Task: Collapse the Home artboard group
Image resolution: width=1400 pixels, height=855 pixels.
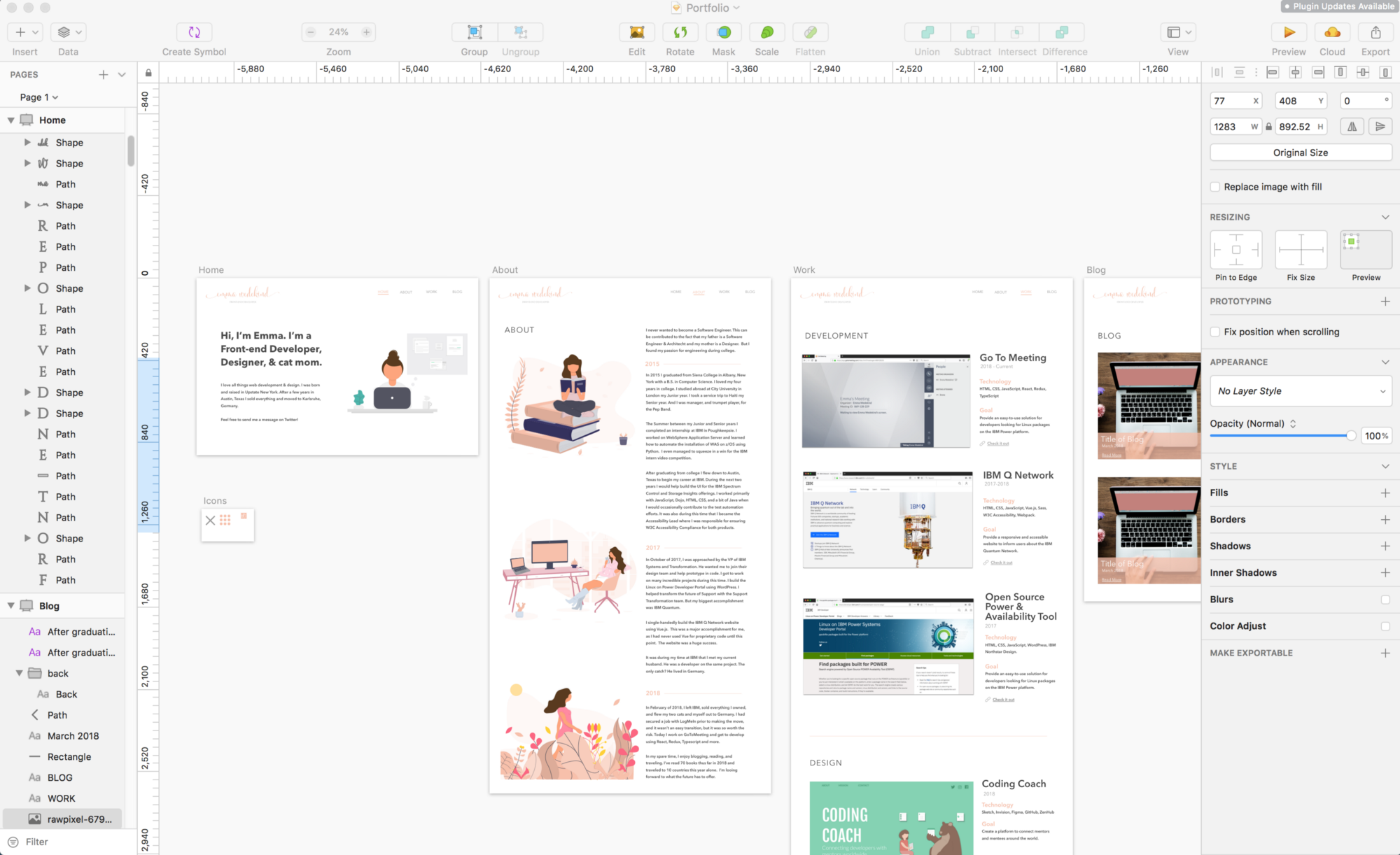Action: [11, 120]
